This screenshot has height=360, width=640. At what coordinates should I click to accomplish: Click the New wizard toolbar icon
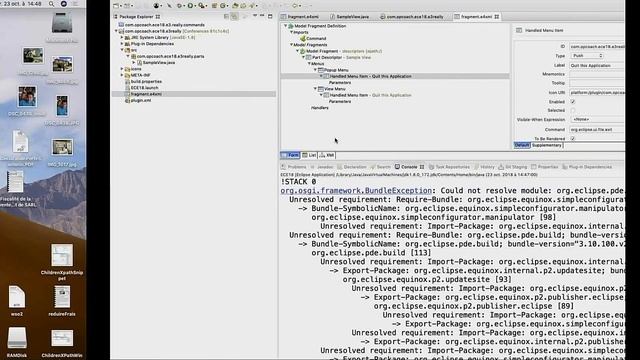point(117,6)
